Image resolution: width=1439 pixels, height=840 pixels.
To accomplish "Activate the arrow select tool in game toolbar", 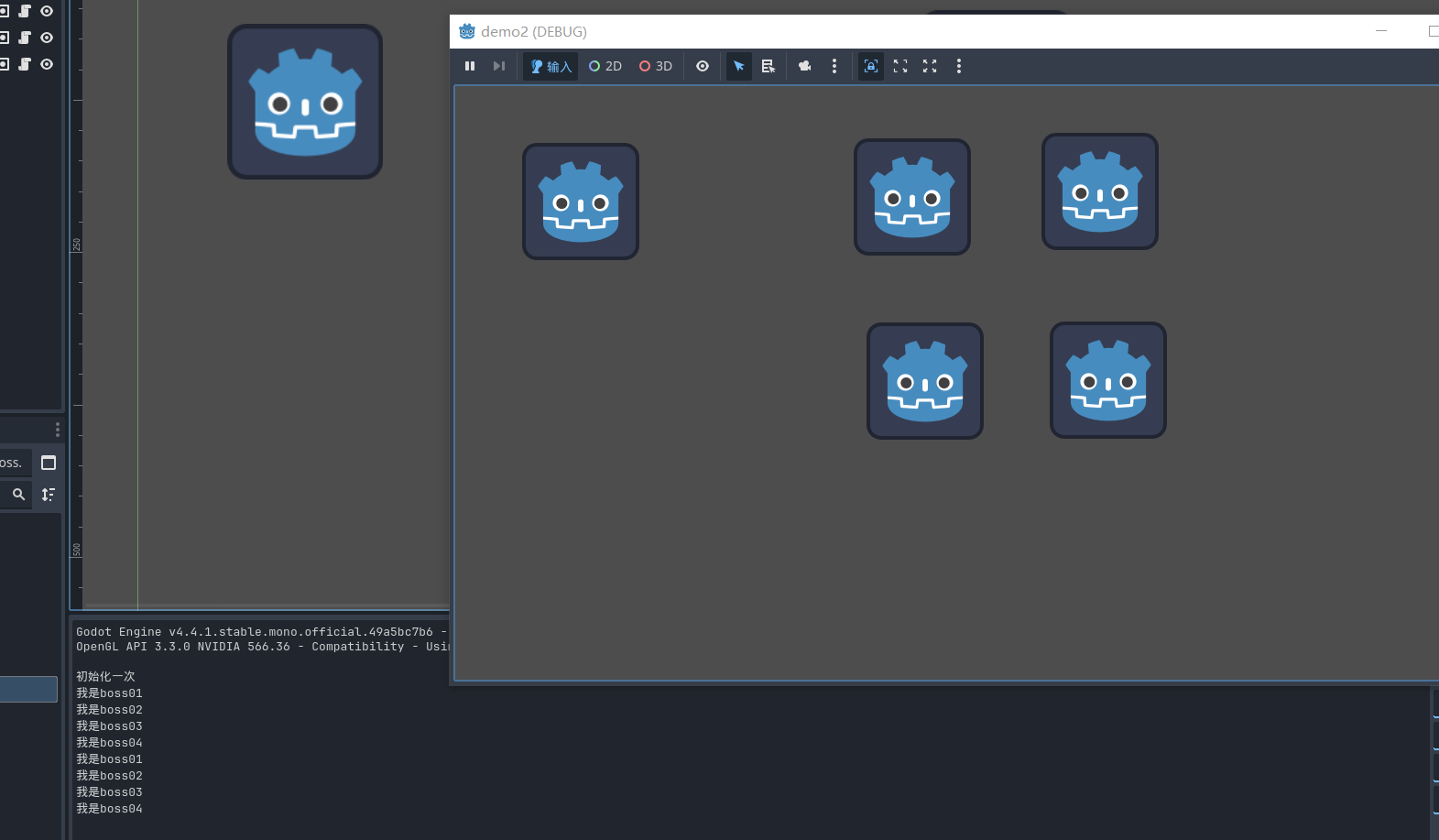I will pyautogui.click(x=739, y=66).
